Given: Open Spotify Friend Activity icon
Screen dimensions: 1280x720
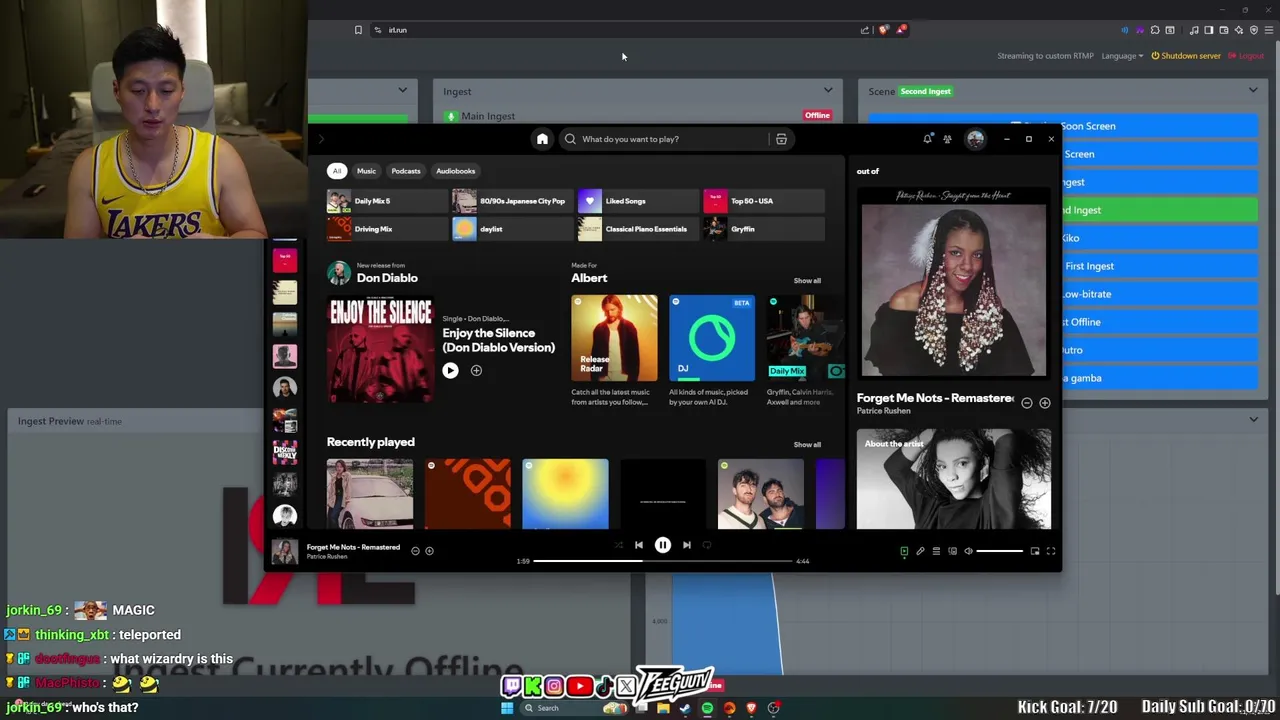Looking at the screenshot, I should coord(947,139).
